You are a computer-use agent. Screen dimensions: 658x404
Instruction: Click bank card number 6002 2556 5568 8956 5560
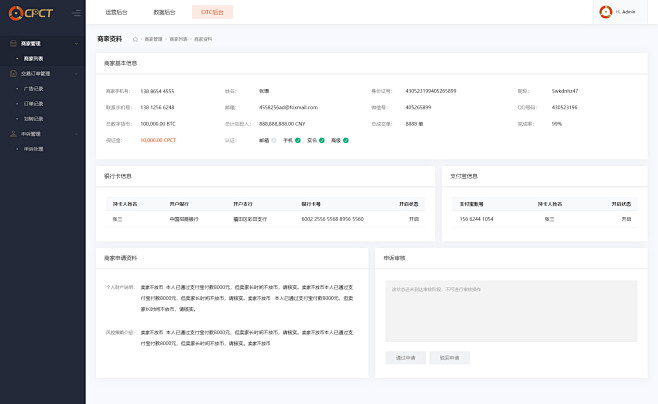[x=332, y=219]
